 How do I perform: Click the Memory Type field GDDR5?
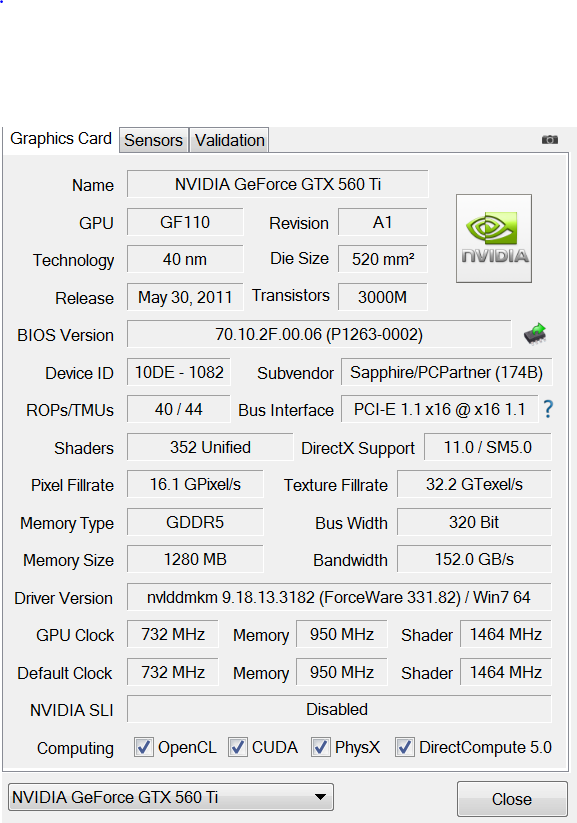coord(195,522)
